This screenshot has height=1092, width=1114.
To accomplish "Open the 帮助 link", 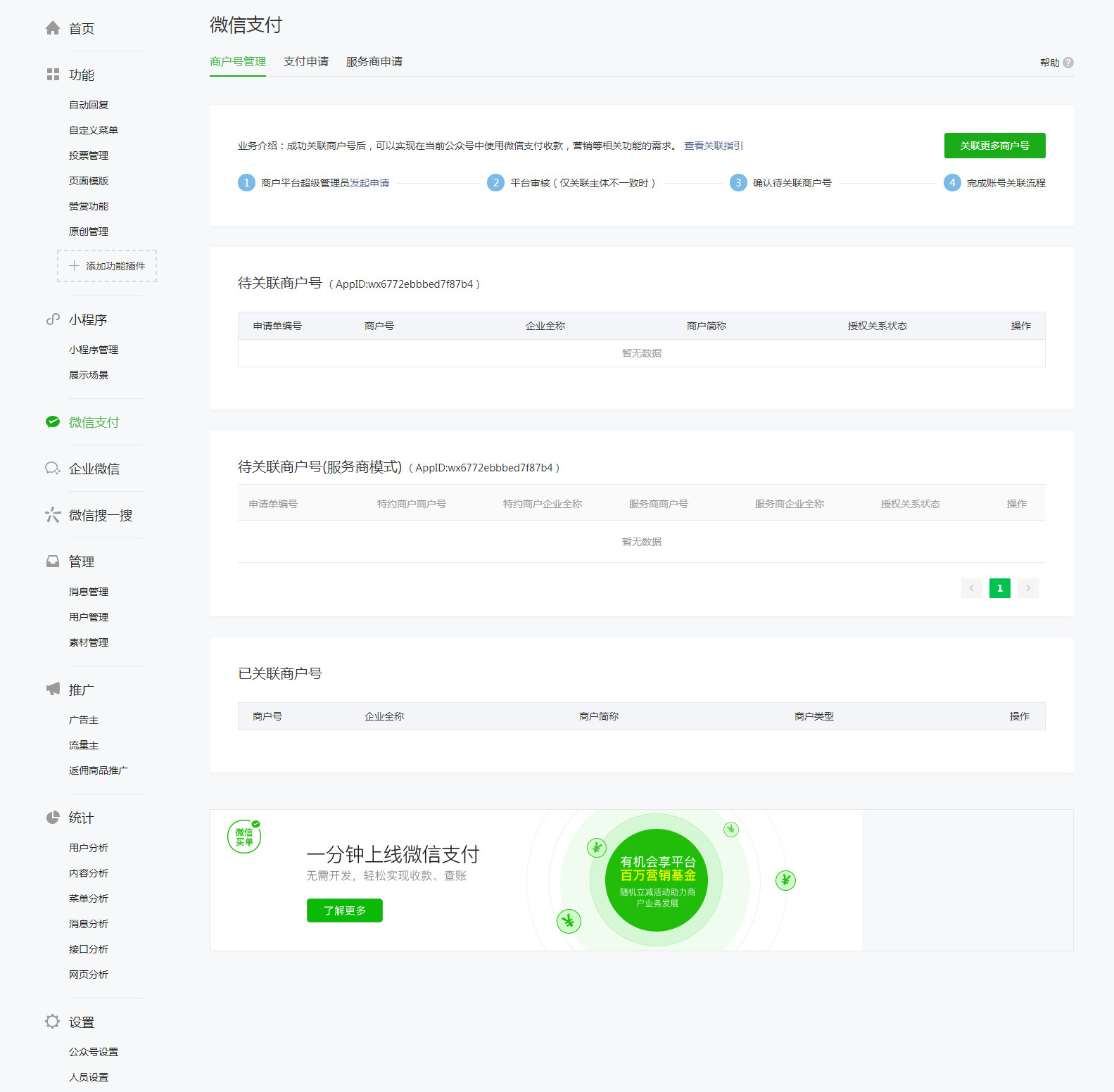I will tap(1050, 63).
